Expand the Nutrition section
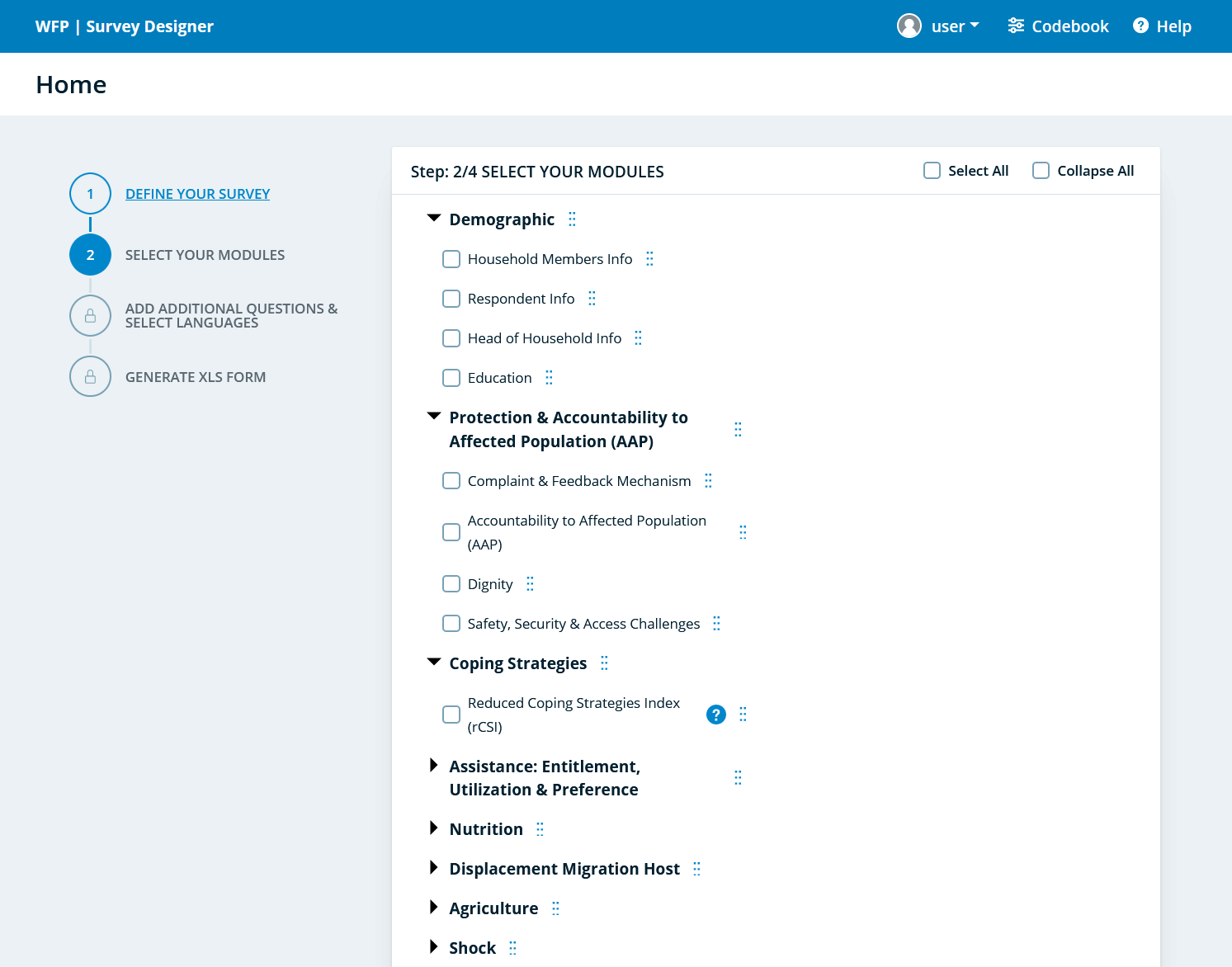1232x967 pixels. (434, 828)
